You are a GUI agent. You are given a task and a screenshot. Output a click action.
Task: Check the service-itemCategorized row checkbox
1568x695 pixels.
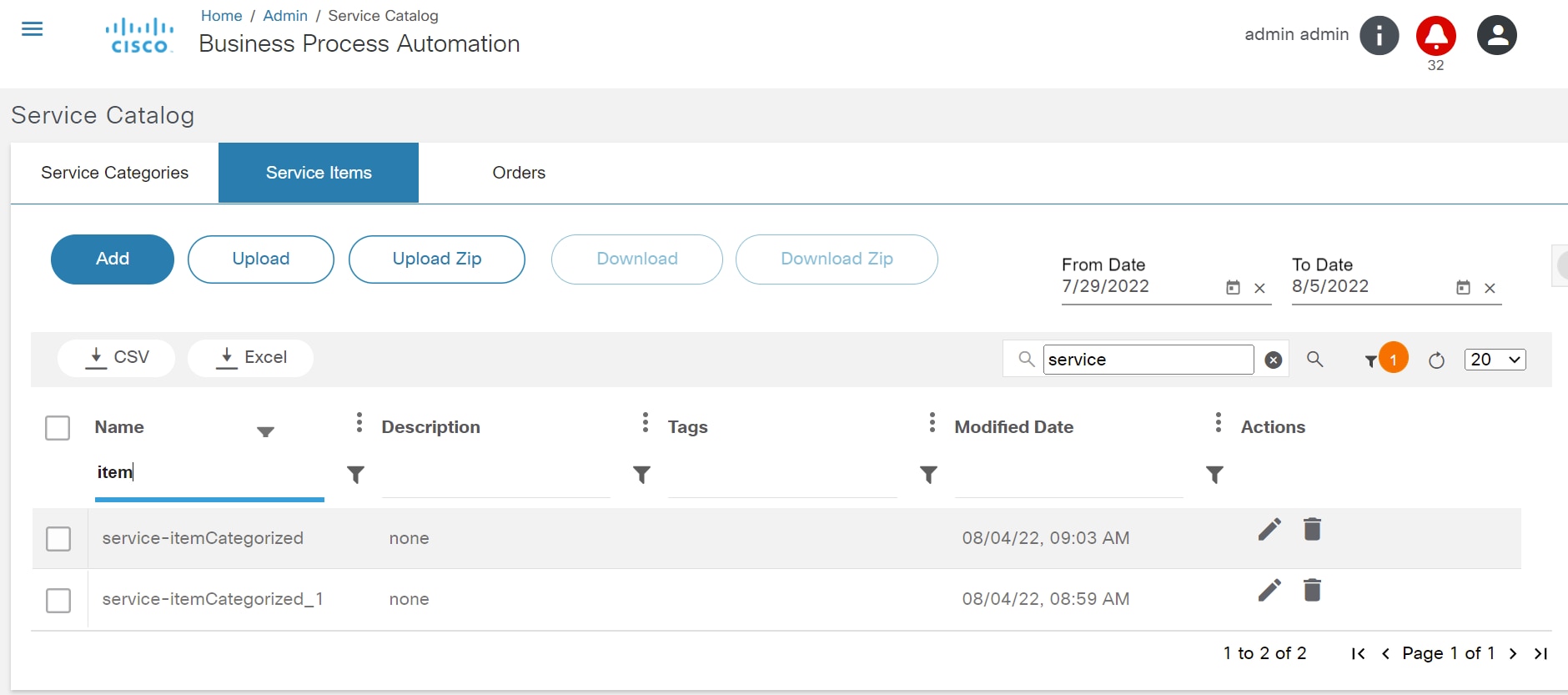pyautogui.click(x=58, y=539)
